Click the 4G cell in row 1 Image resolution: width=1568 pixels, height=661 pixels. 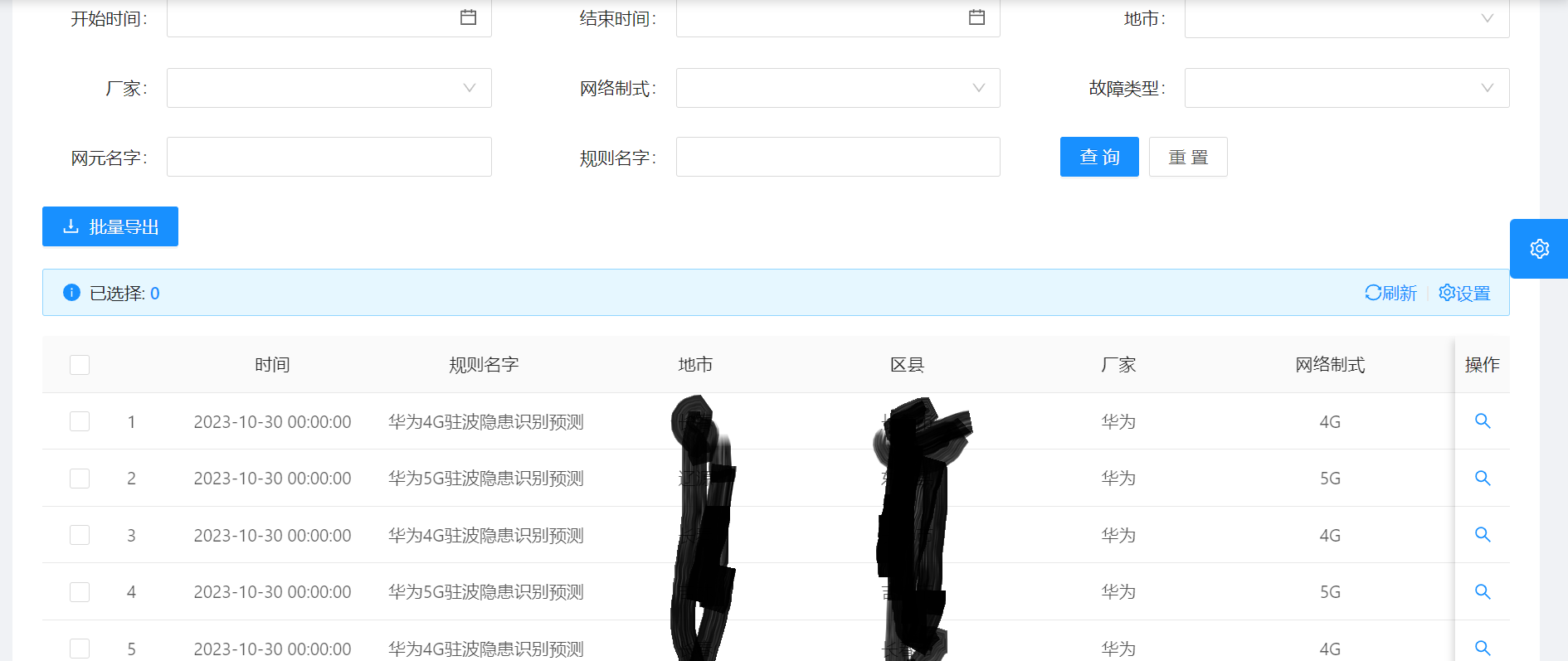[x=1330, y=422]
